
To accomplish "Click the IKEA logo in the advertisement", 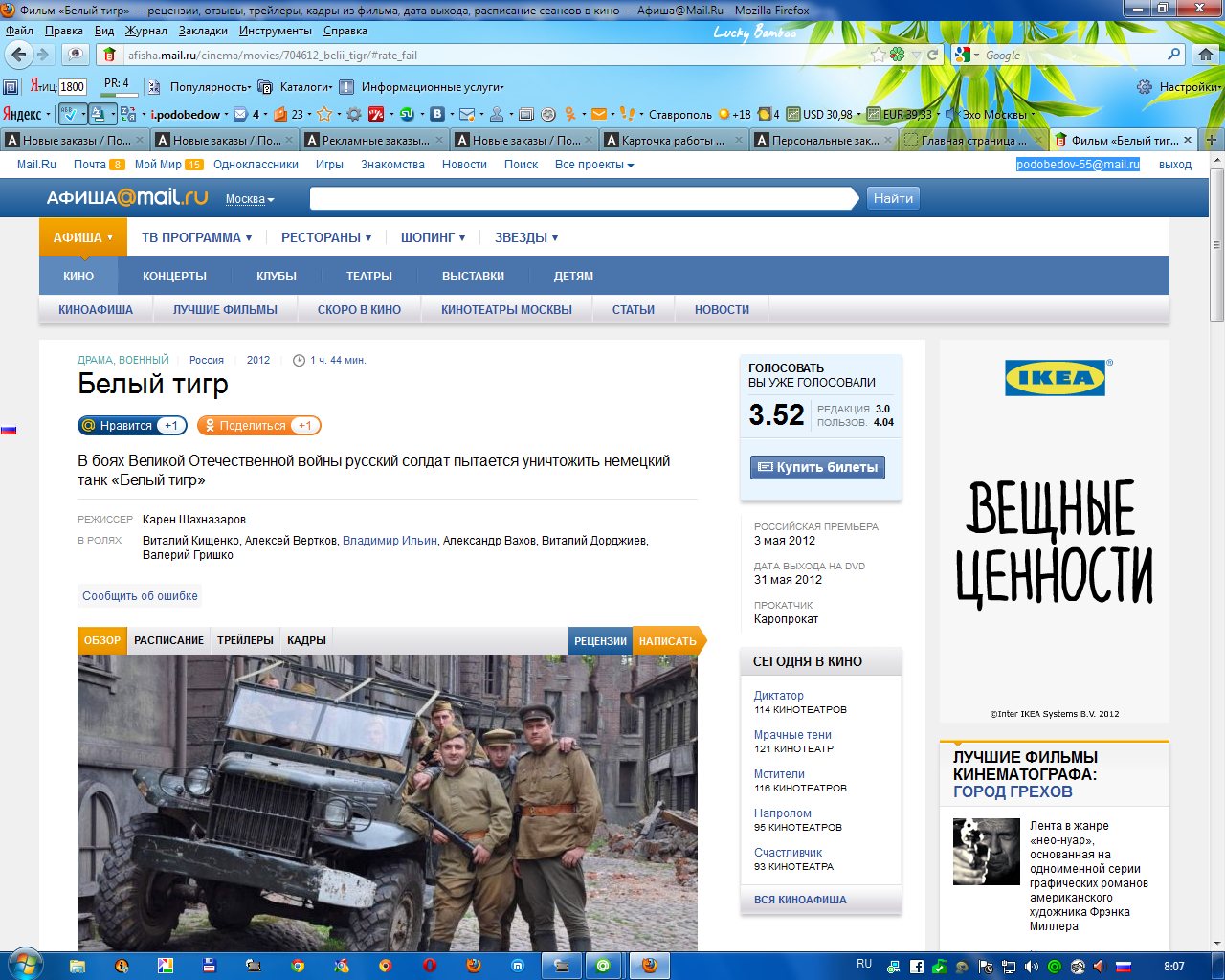I will coord(1055,377).
